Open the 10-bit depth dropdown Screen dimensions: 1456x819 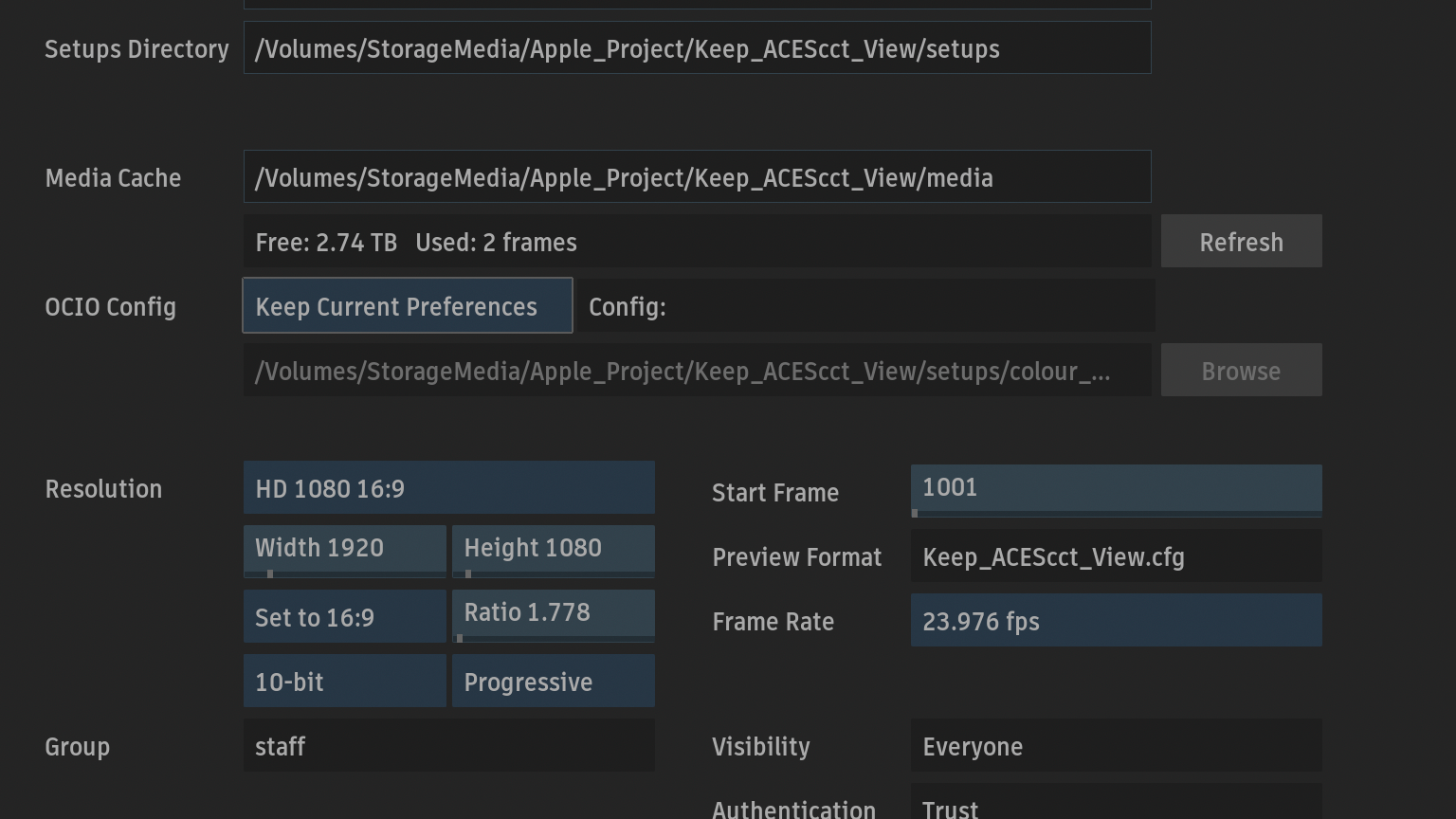[344, 682]
